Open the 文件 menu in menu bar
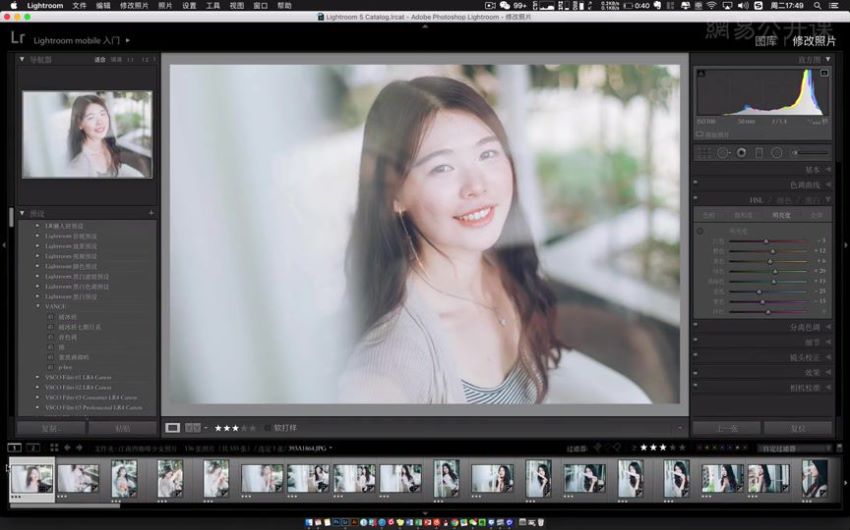 click(x=79, y=5)
